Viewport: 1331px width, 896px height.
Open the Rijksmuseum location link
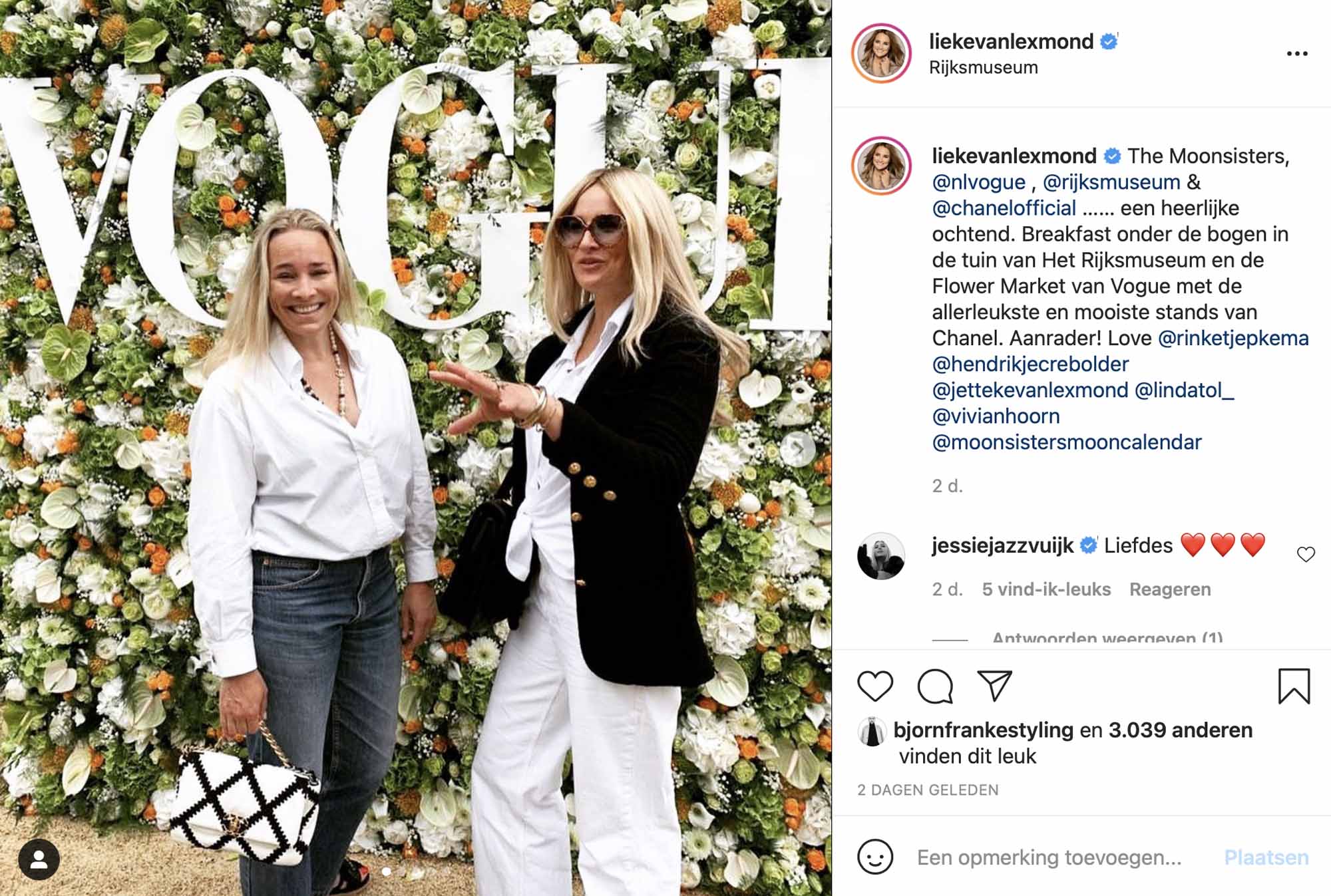point(983,68)
